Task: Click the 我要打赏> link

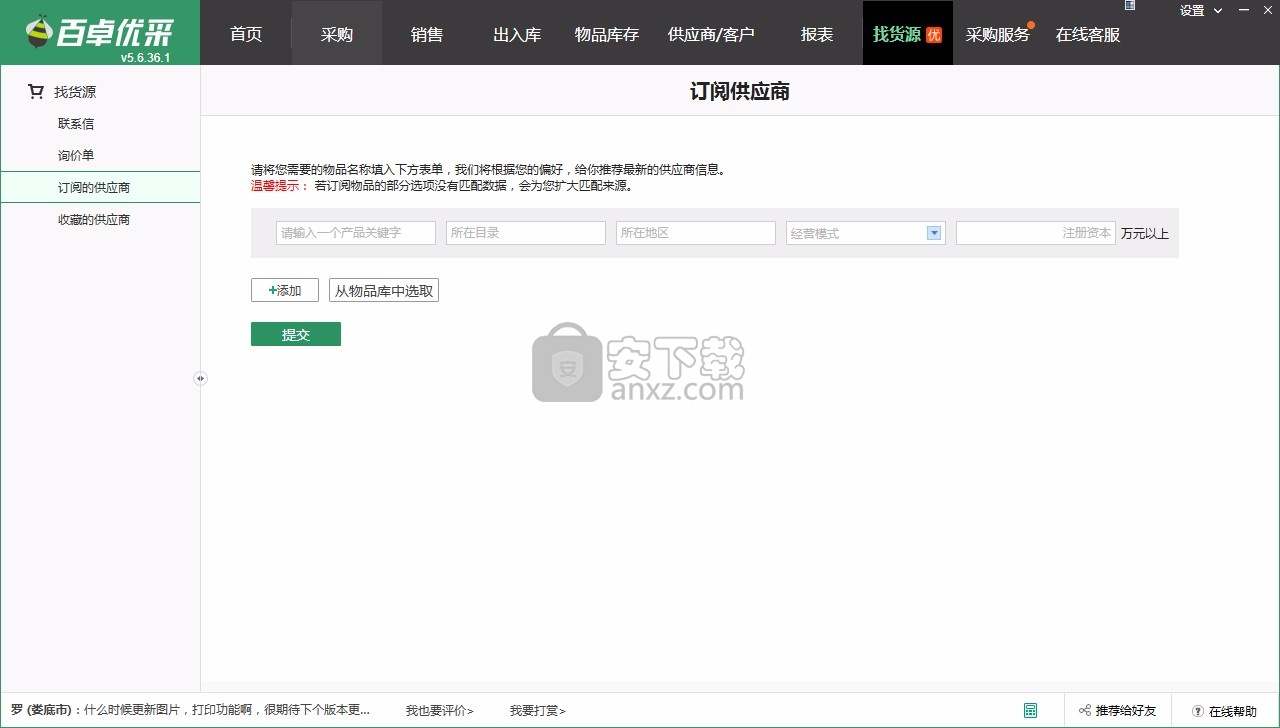Action: point(537,711)
